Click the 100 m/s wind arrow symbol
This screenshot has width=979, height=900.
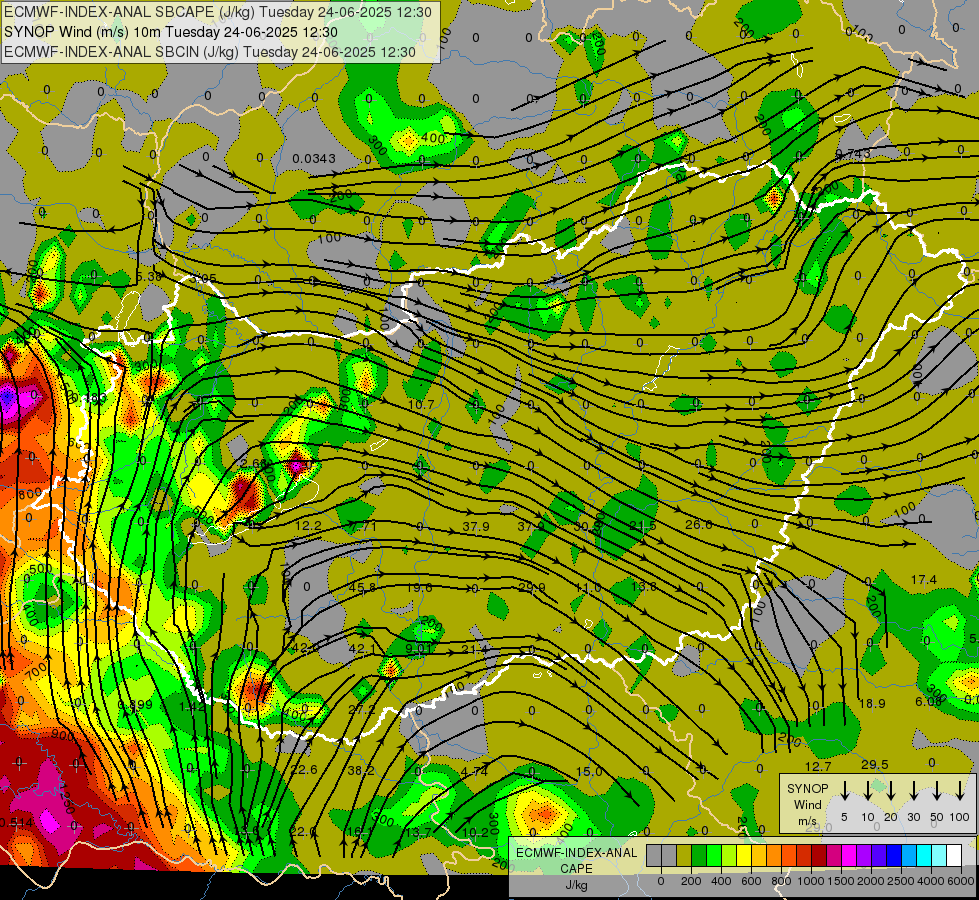[960, 791]
